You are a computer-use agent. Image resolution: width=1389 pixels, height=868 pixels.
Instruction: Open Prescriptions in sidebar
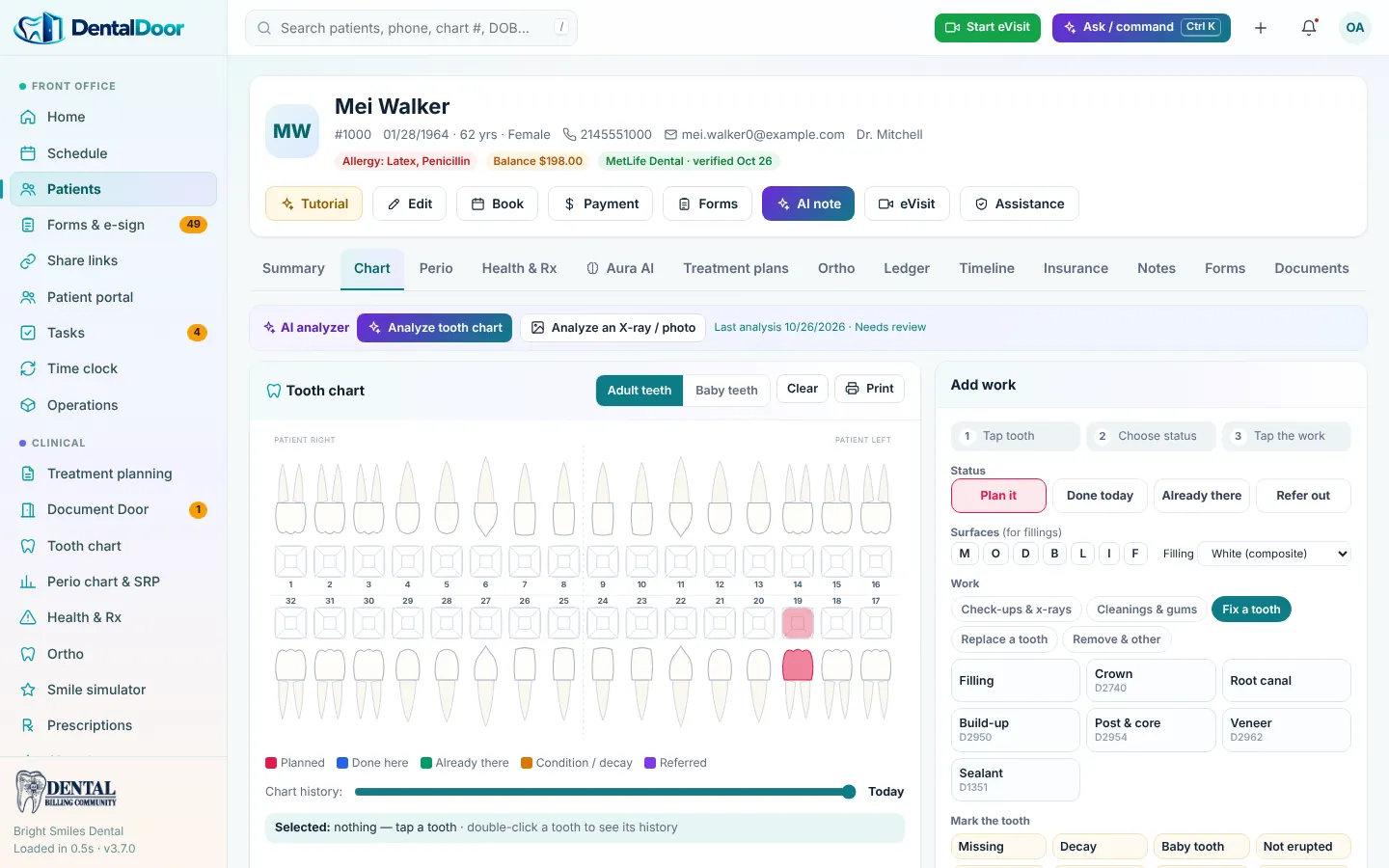pos(113,725)
